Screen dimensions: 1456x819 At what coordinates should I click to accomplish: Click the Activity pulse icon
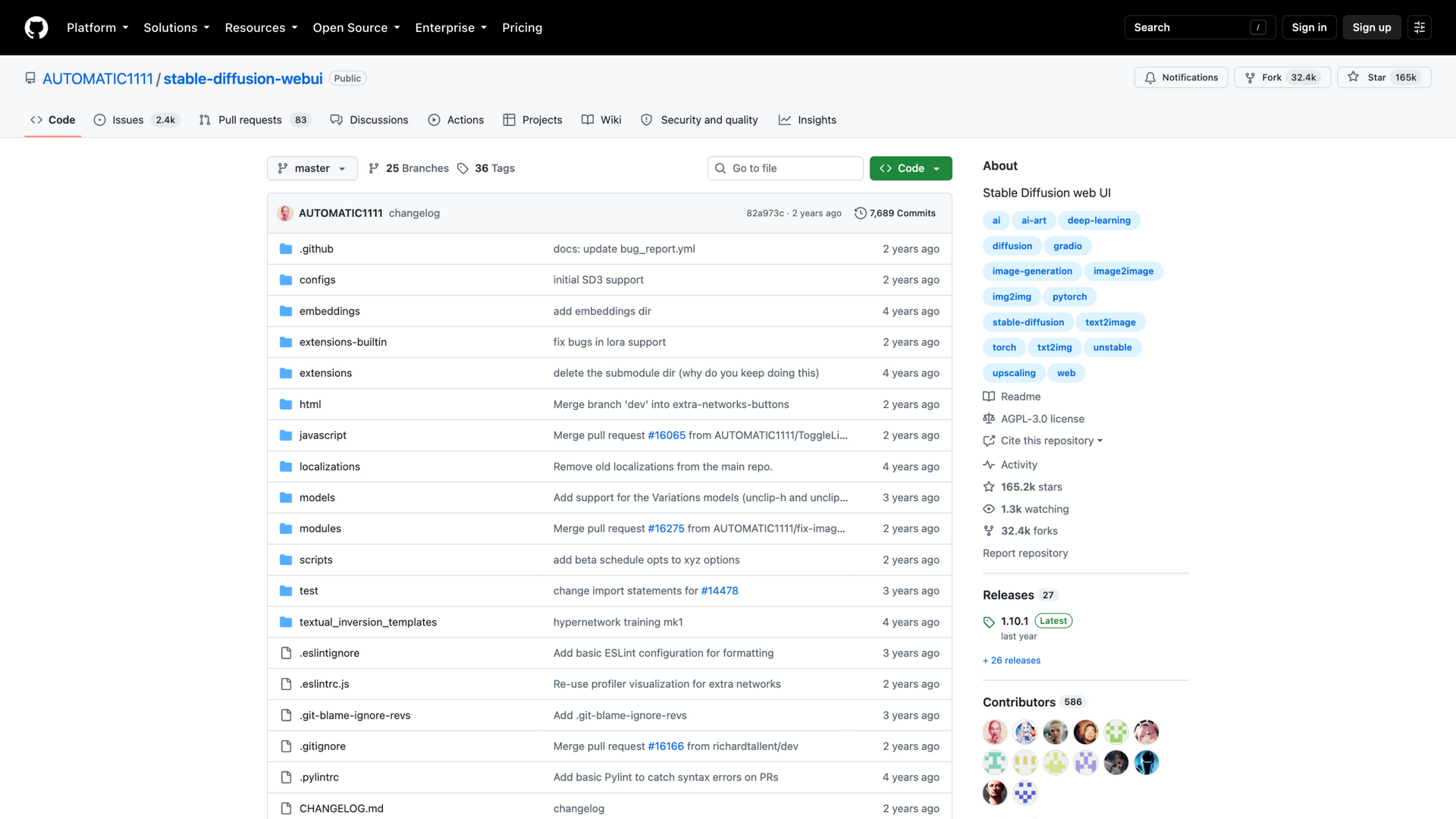pyautogui.click(x=989, y=465)
